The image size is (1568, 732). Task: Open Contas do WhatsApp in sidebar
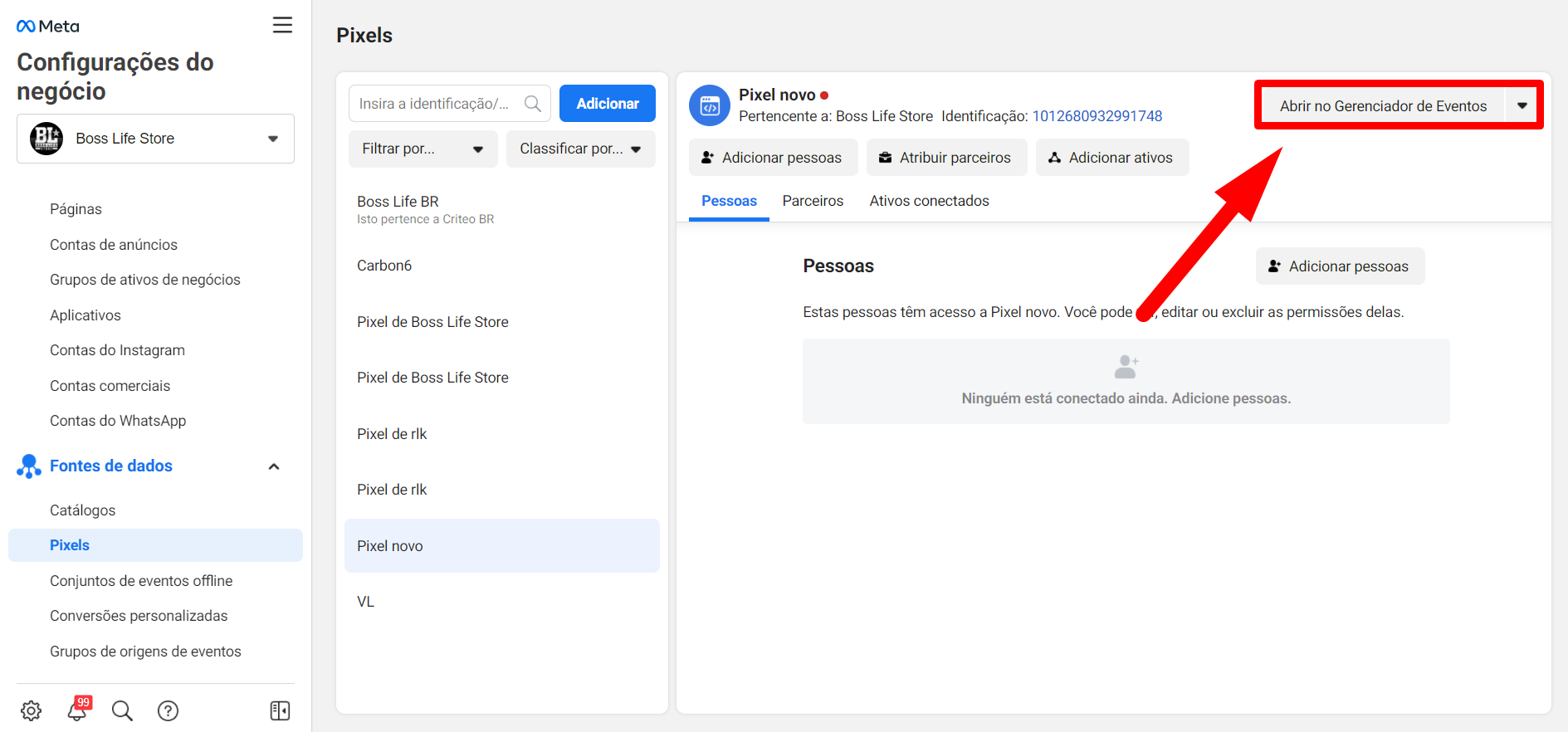click(118, 421)
